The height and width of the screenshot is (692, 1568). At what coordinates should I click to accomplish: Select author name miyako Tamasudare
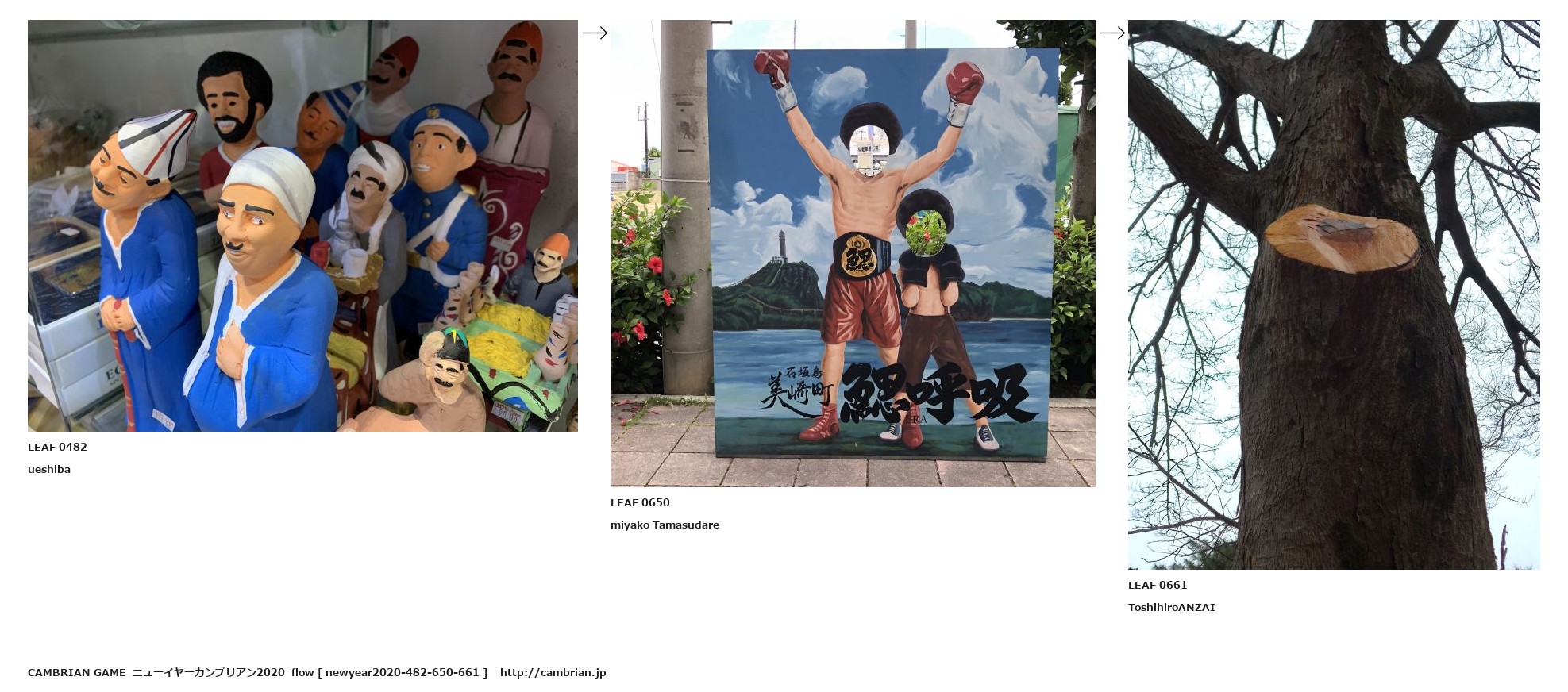point(665,525)
